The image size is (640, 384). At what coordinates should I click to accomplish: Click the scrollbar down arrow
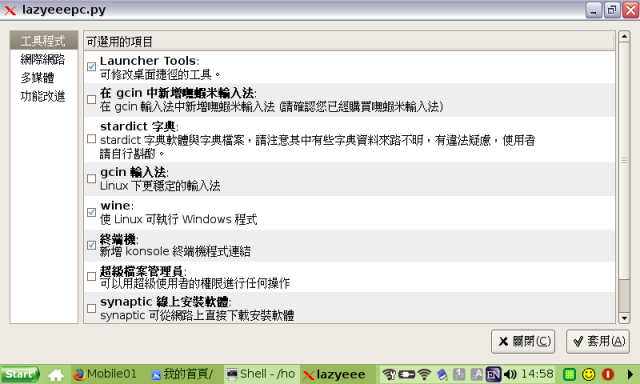[624, 317]
